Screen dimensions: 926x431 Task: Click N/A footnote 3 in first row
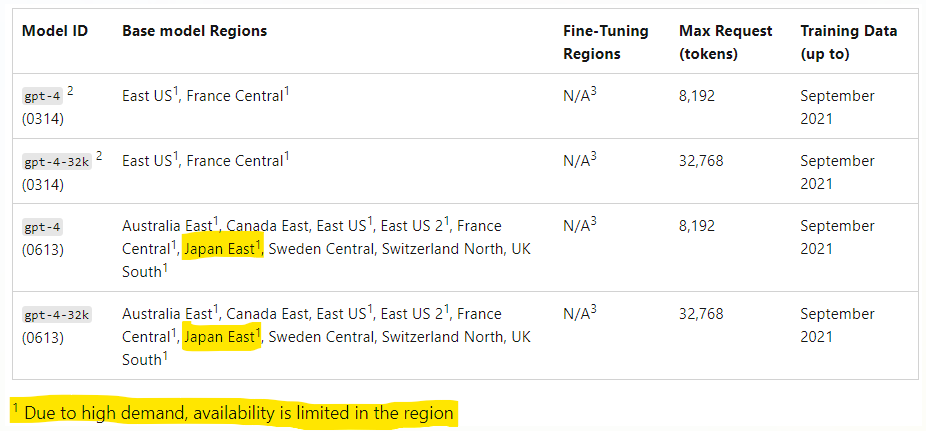[579, 95]
